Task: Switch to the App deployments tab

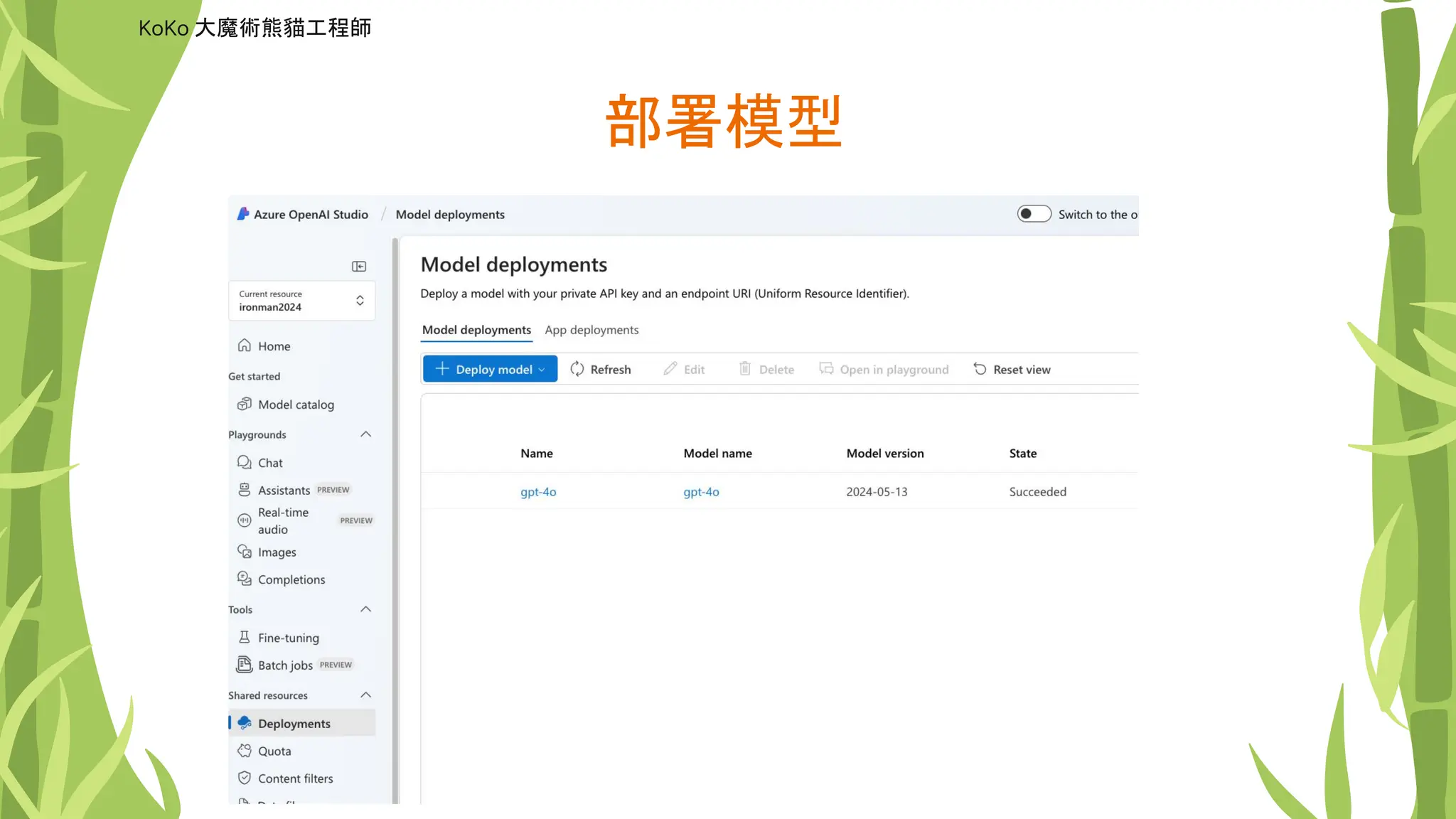Action: coord(591,330)
